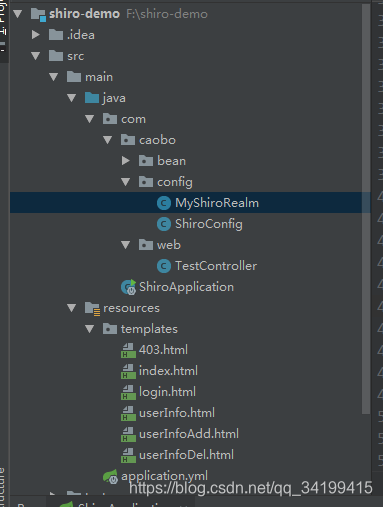Open the TestController class
Viewport: 383px width, 507px height.
click(216, 266)
